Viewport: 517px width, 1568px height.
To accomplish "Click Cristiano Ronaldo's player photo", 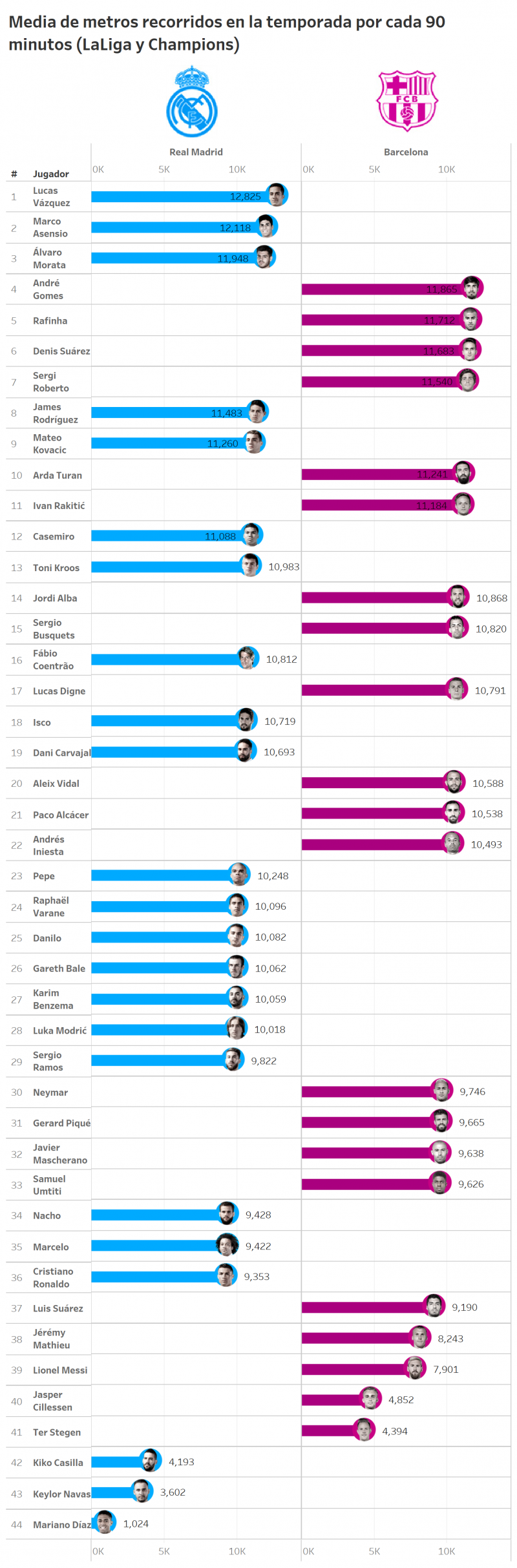I will point(226,1275).
